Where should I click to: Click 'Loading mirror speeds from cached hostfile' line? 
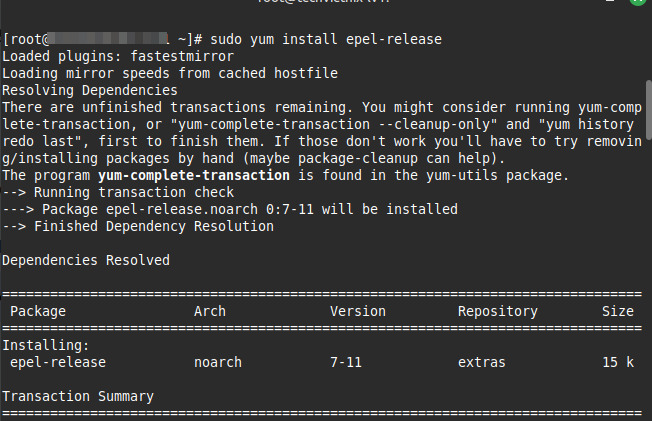(170, 74)
